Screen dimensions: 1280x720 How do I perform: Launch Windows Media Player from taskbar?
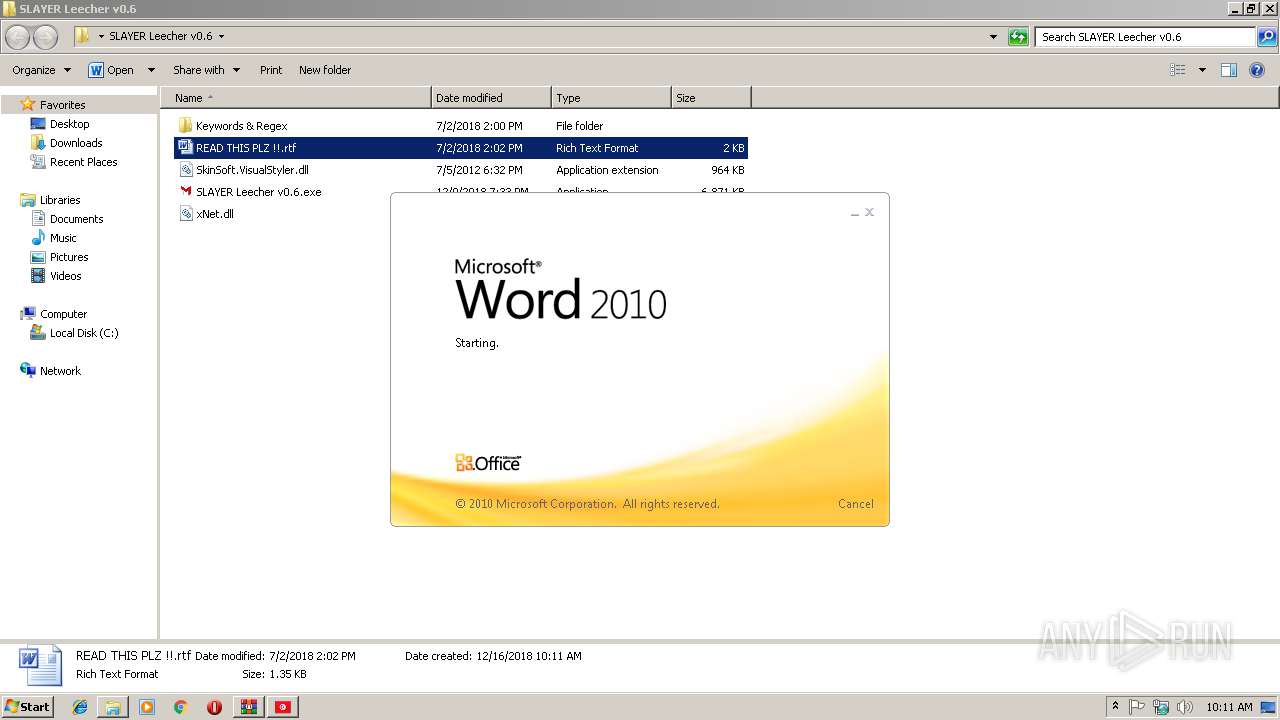pyautogui.click(x=147, y=707)
